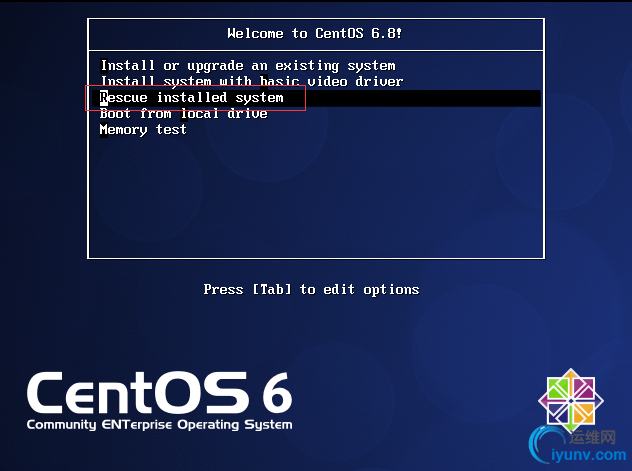
Task: Choose 'Install system with basic video driver'
Action: click(252, 81)
